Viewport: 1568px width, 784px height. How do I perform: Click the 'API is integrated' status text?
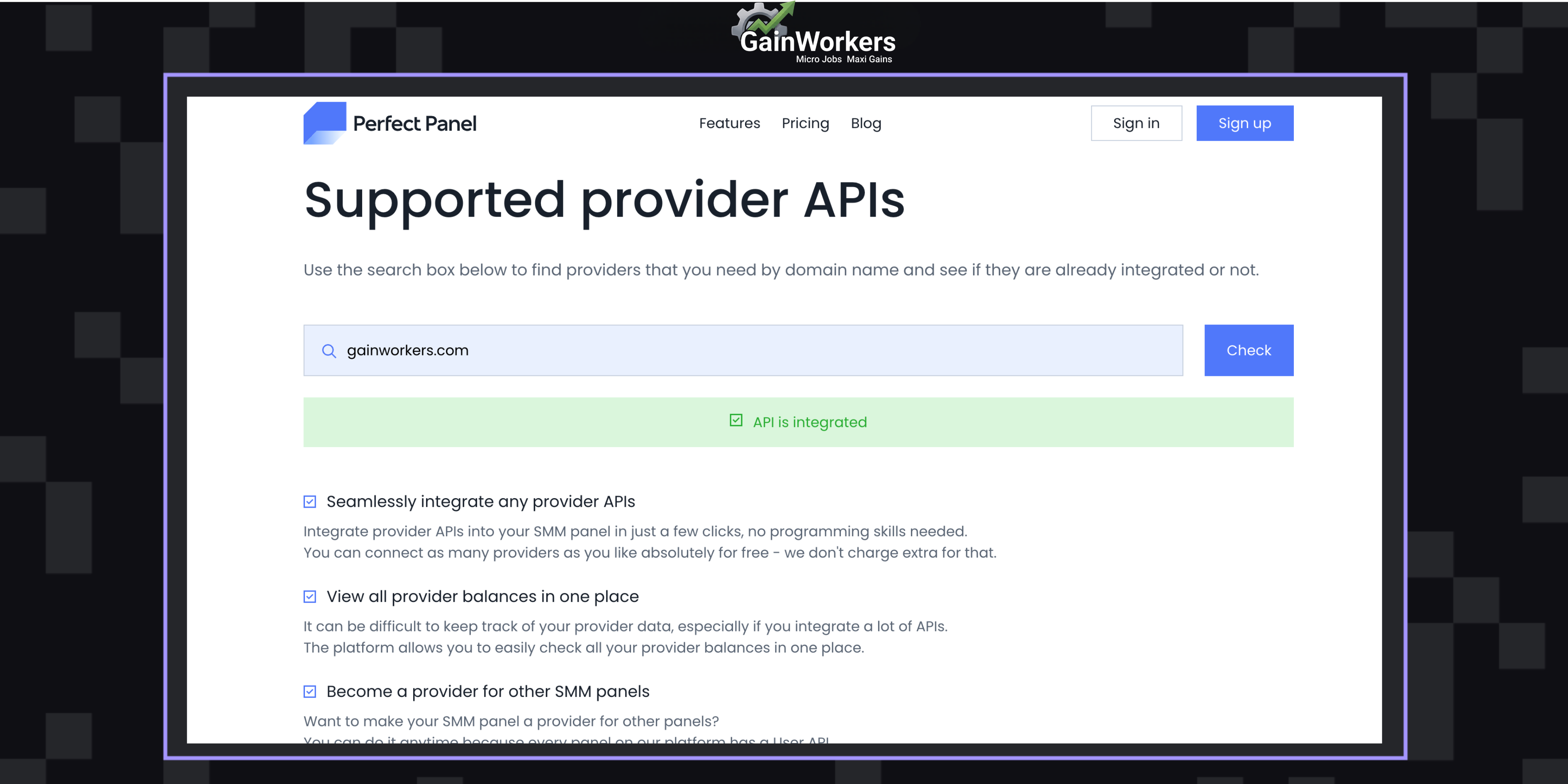[x=810, y=422]
